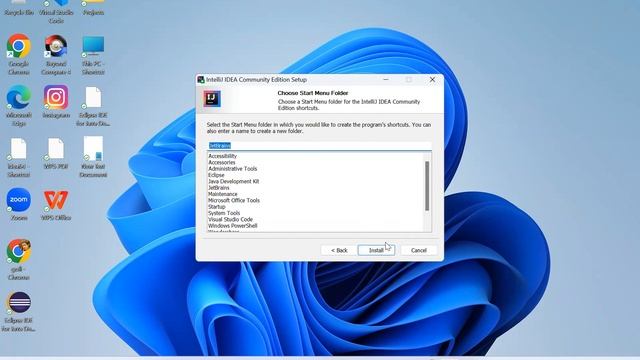
Task: Pick Windows PowerShell folder
Action: click(233, 226)
